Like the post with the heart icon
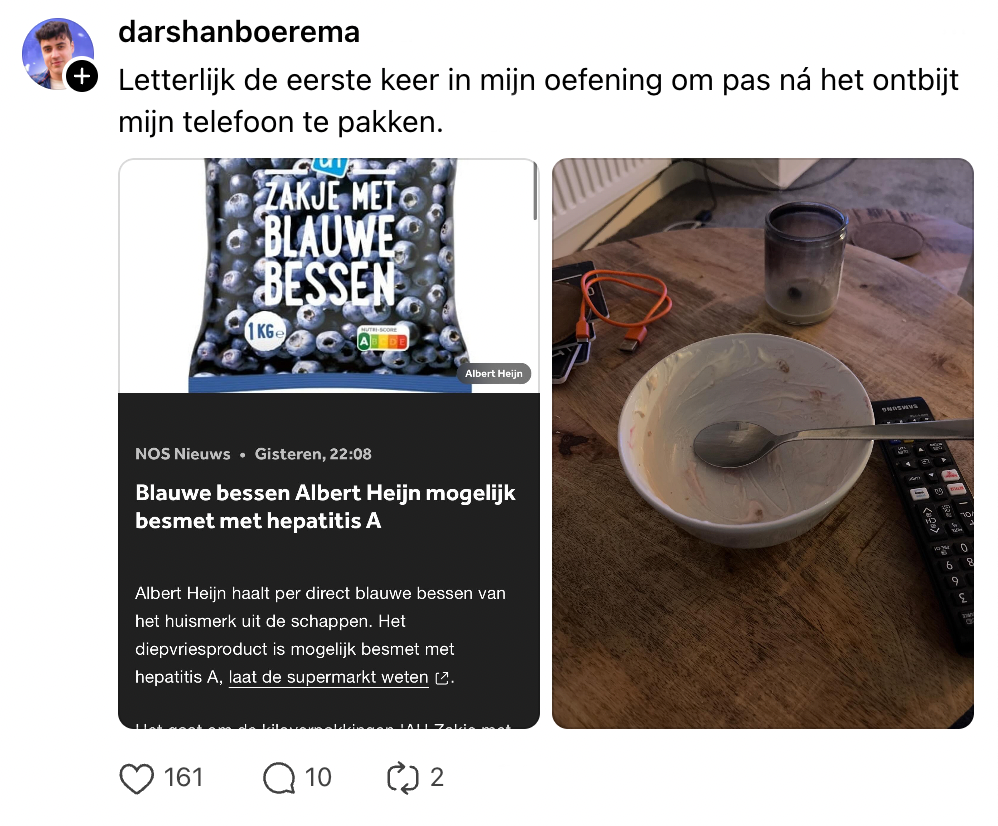This screenshot has height=826, width=998. [x=136, y=778]
